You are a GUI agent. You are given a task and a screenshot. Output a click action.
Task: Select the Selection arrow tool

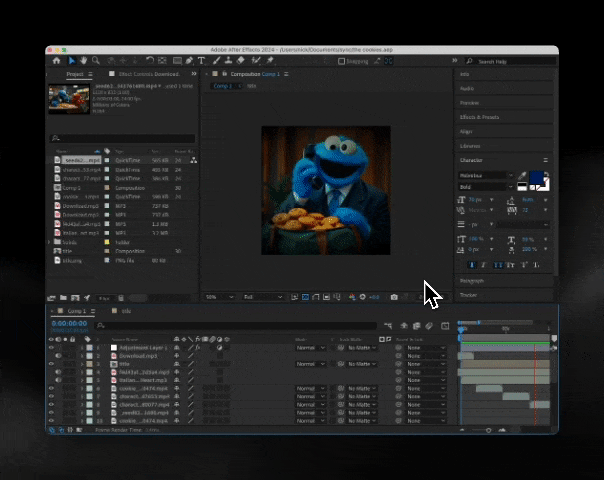(72, 60)
